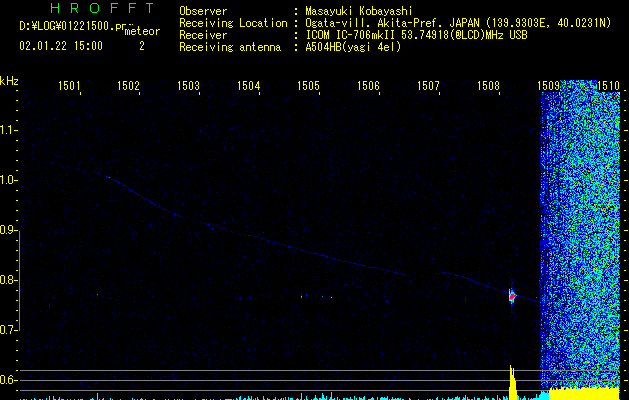The width and height of the screenshot is (629, 400).
Task: Click the 1503 time axis marker
Action: (x=189, y=85)
